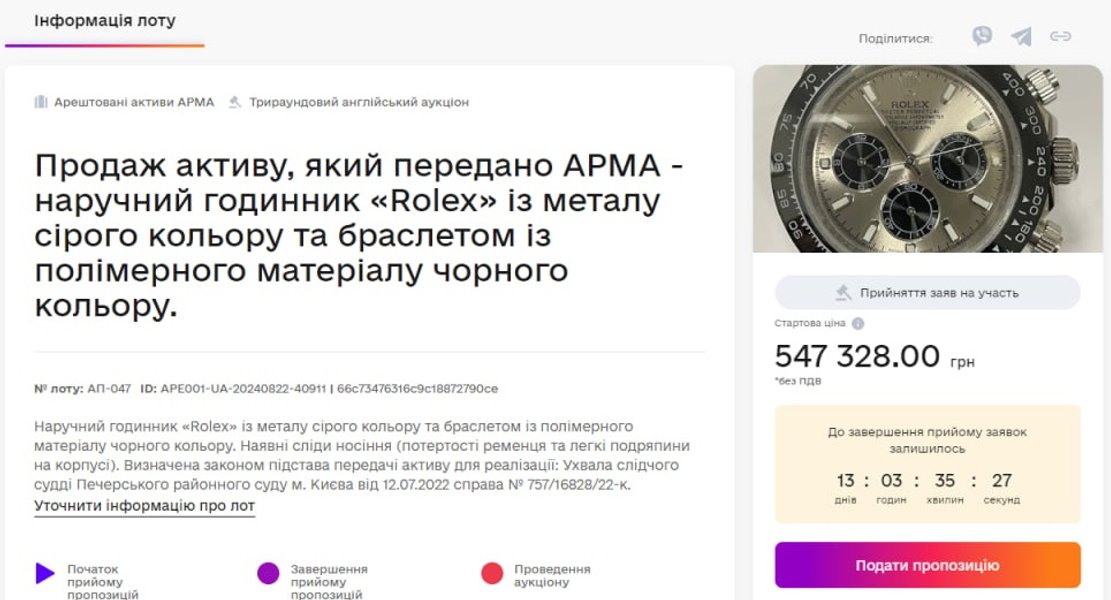1111x600 pixels.
Task: Click Прийняття заяв на участь status pill
Action: [927, 293]
